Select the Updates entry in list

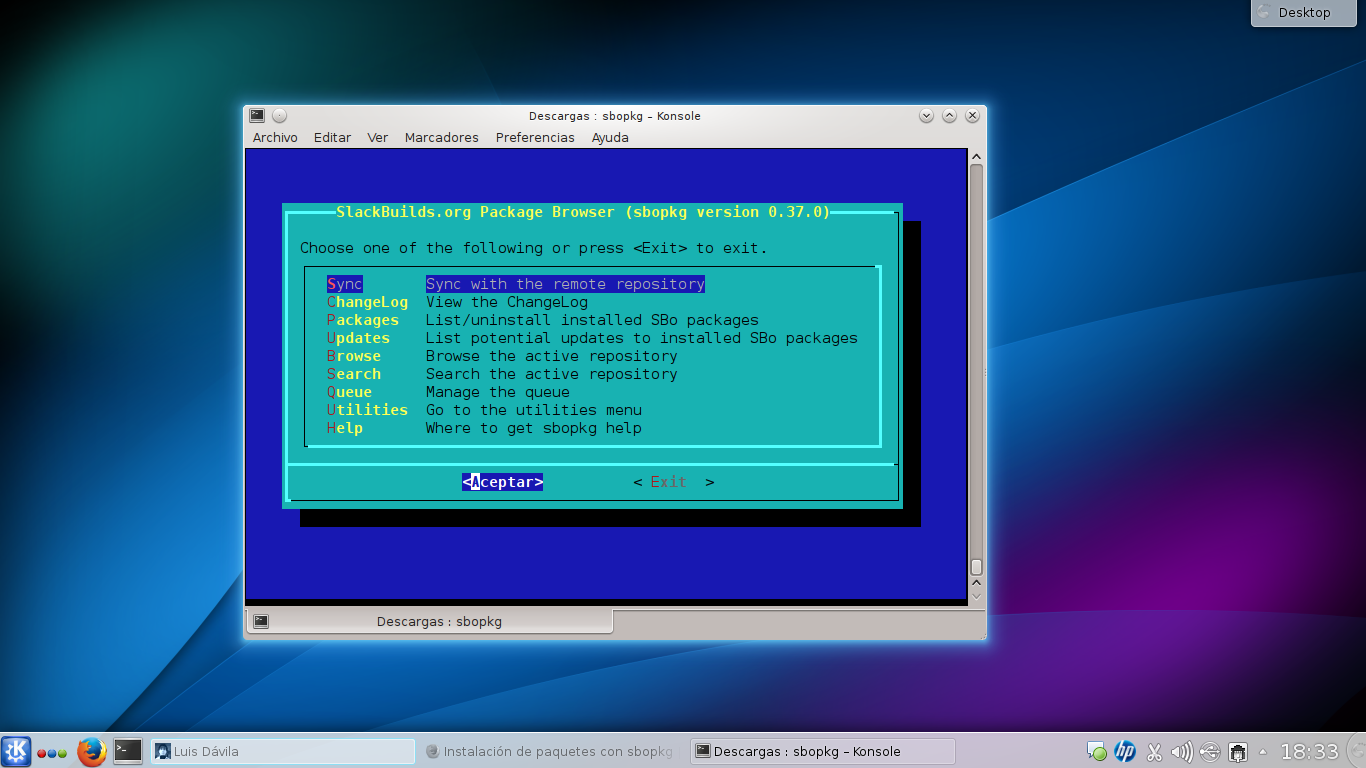pos(592,338)
